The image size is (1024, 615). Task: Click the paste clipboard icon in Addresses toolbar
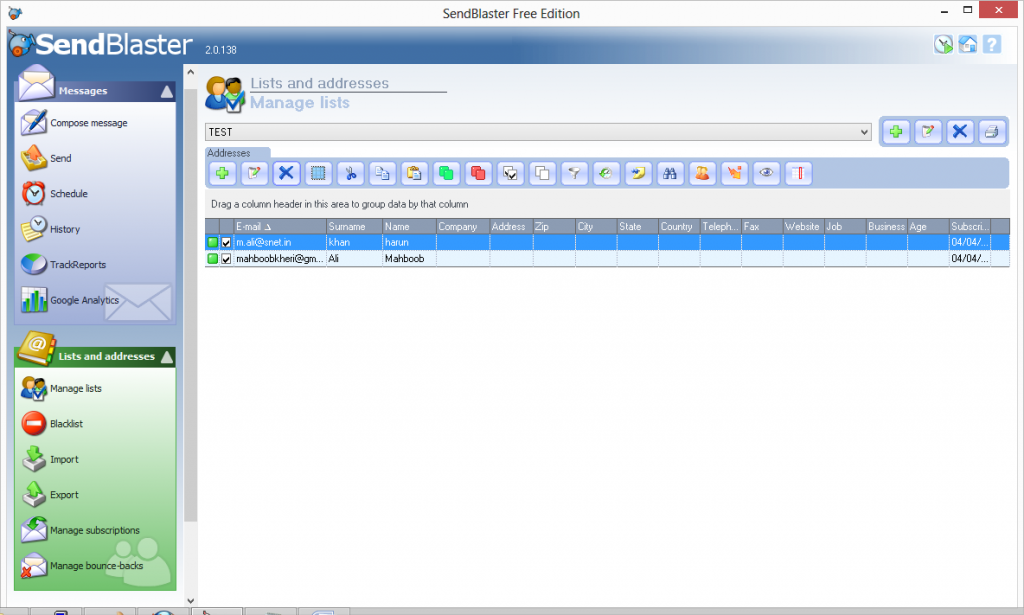pyautogui.click(x=414, y=173)
